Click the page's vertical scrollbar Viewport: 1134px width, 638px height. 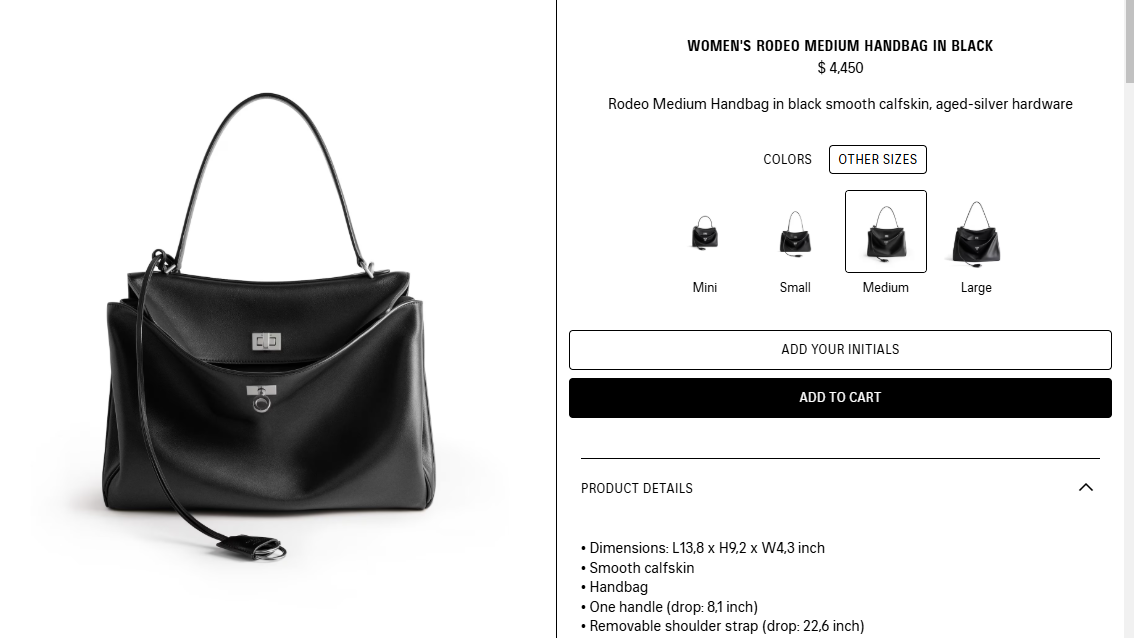tap(1129, 319)
